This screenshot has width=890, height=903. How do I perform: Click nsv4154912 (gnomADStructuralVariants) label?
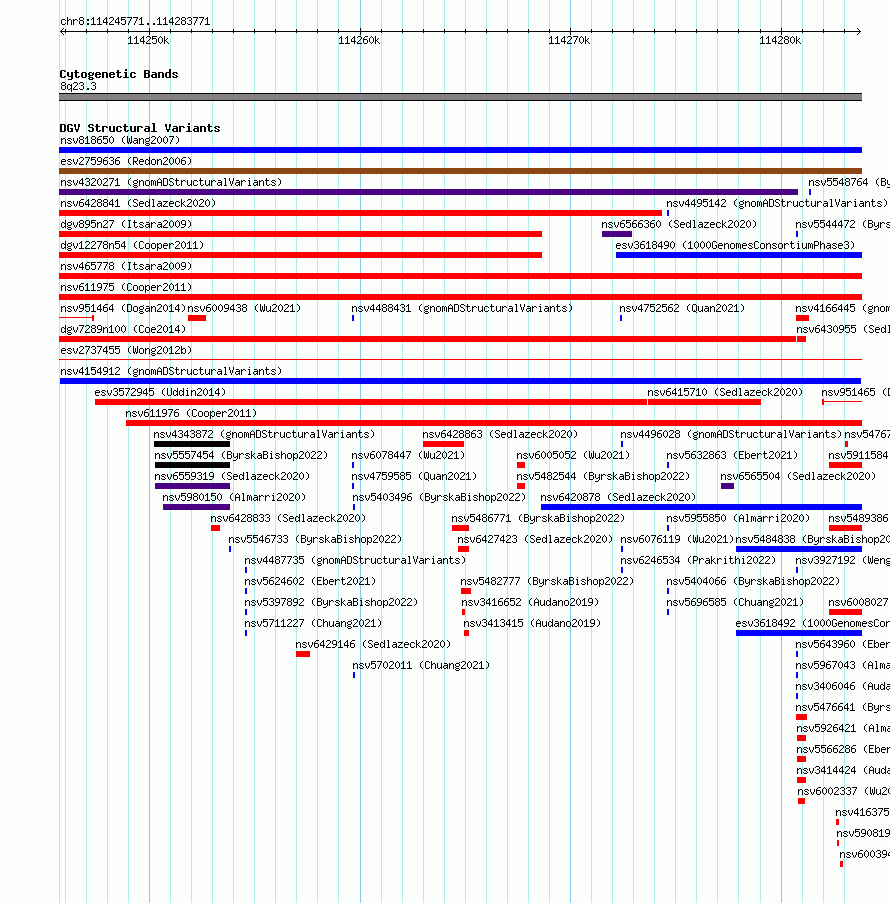click(171, 371)
